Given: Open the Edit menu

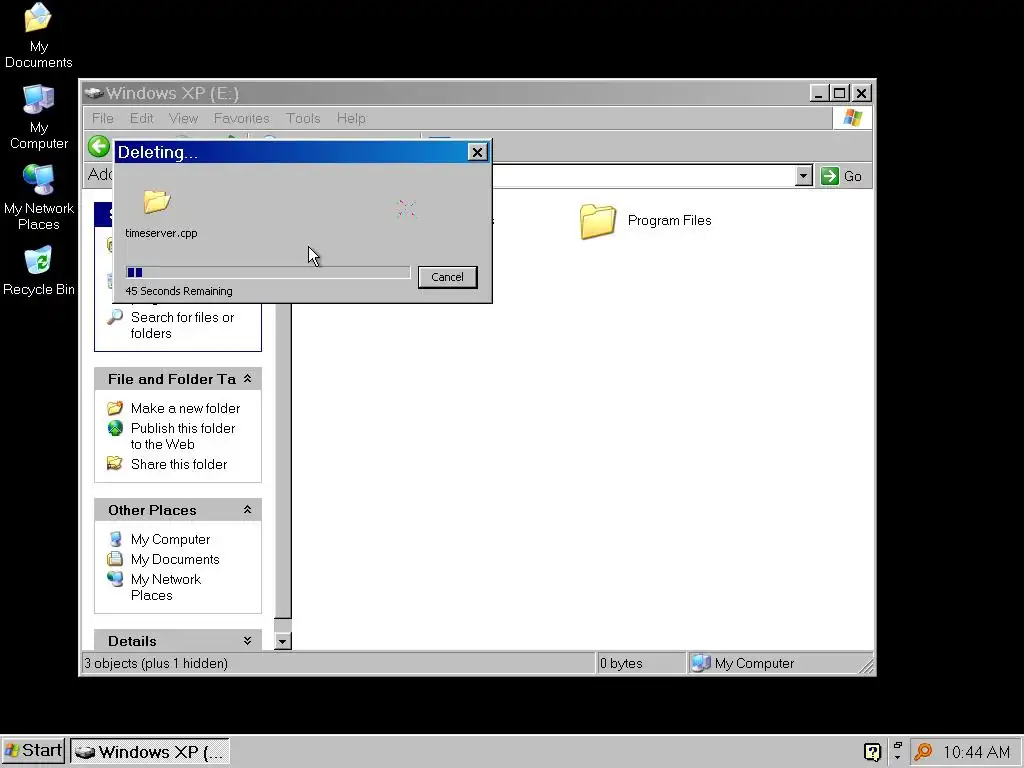Looking at the screenshot, I should click(x=141, y=118).
